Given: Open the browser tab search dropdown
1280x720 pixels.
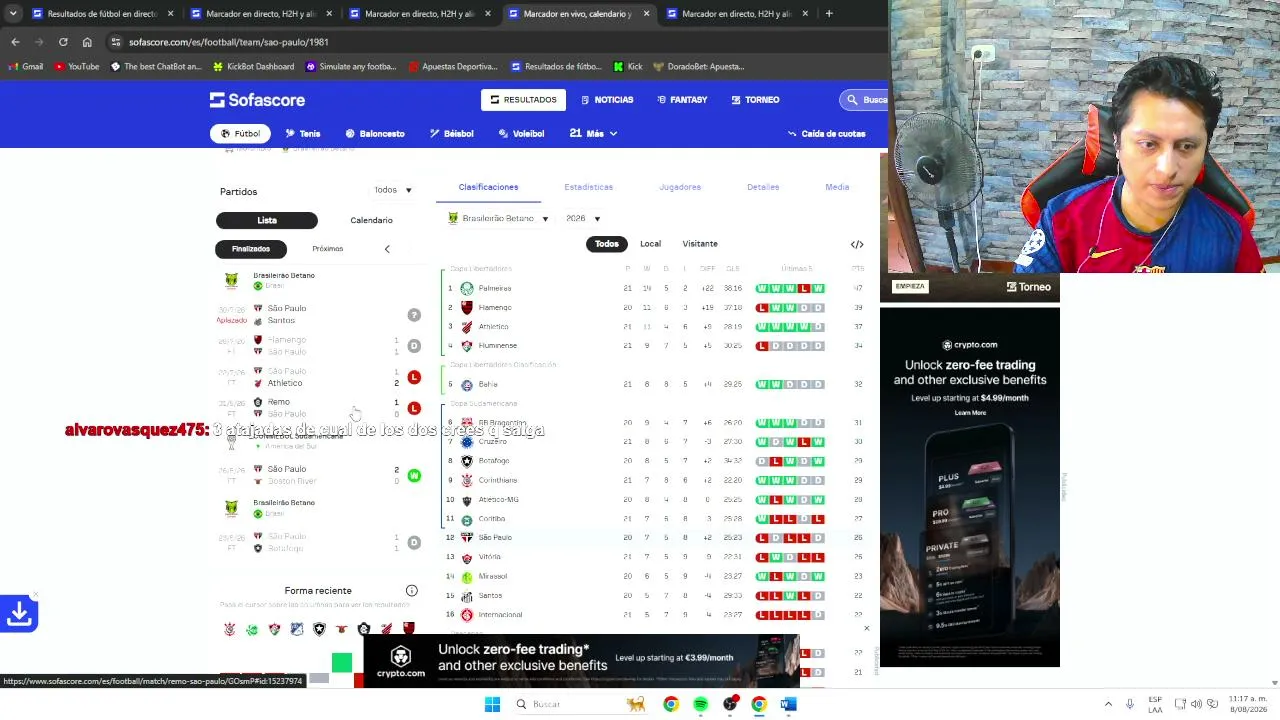Looking at the screenshot, I should coord(13,14).
